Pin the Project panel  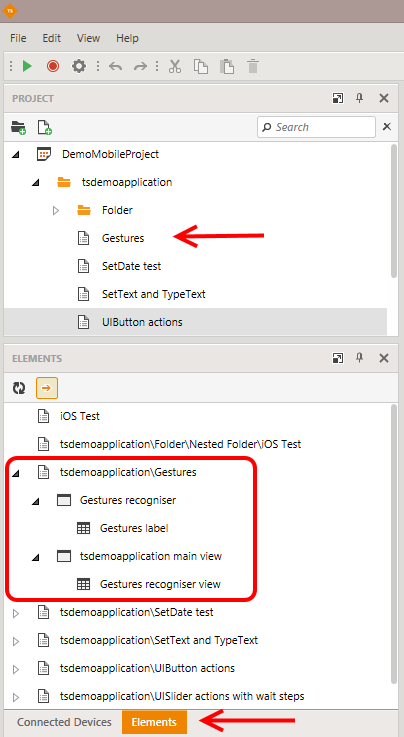[359, 98]
